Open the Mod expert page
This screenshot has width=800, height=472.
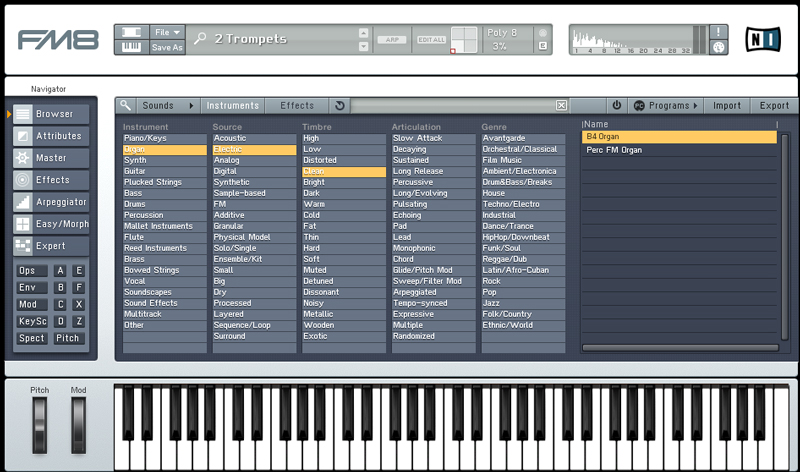pos(32,305)
